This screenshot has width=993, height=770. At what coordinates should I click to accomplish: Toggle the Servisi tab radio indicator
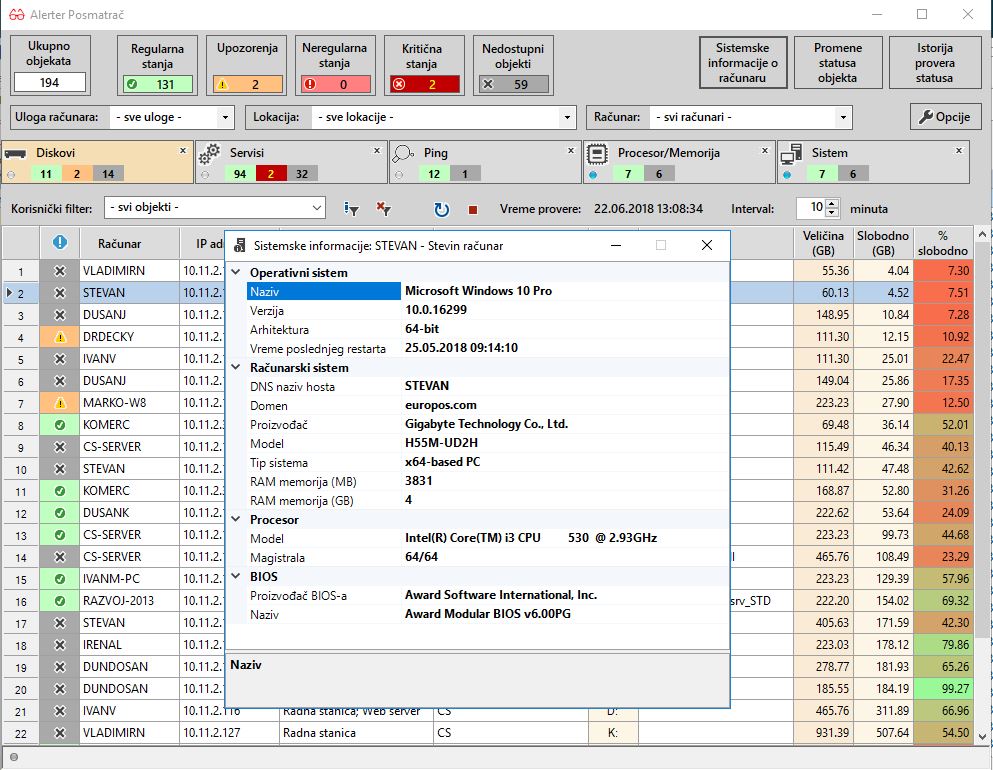[x=205, y=175]
